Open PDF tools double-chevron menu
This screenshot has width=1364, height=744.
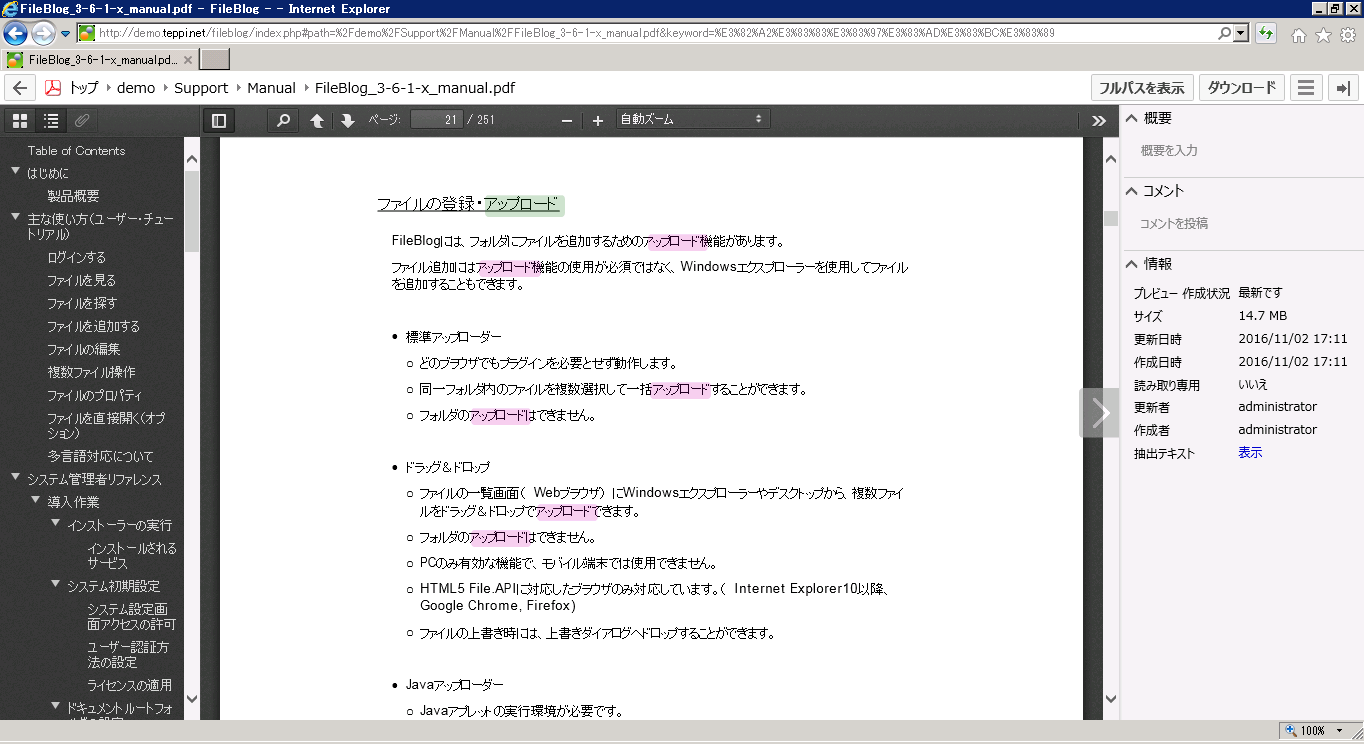[x=1099, y=121]
